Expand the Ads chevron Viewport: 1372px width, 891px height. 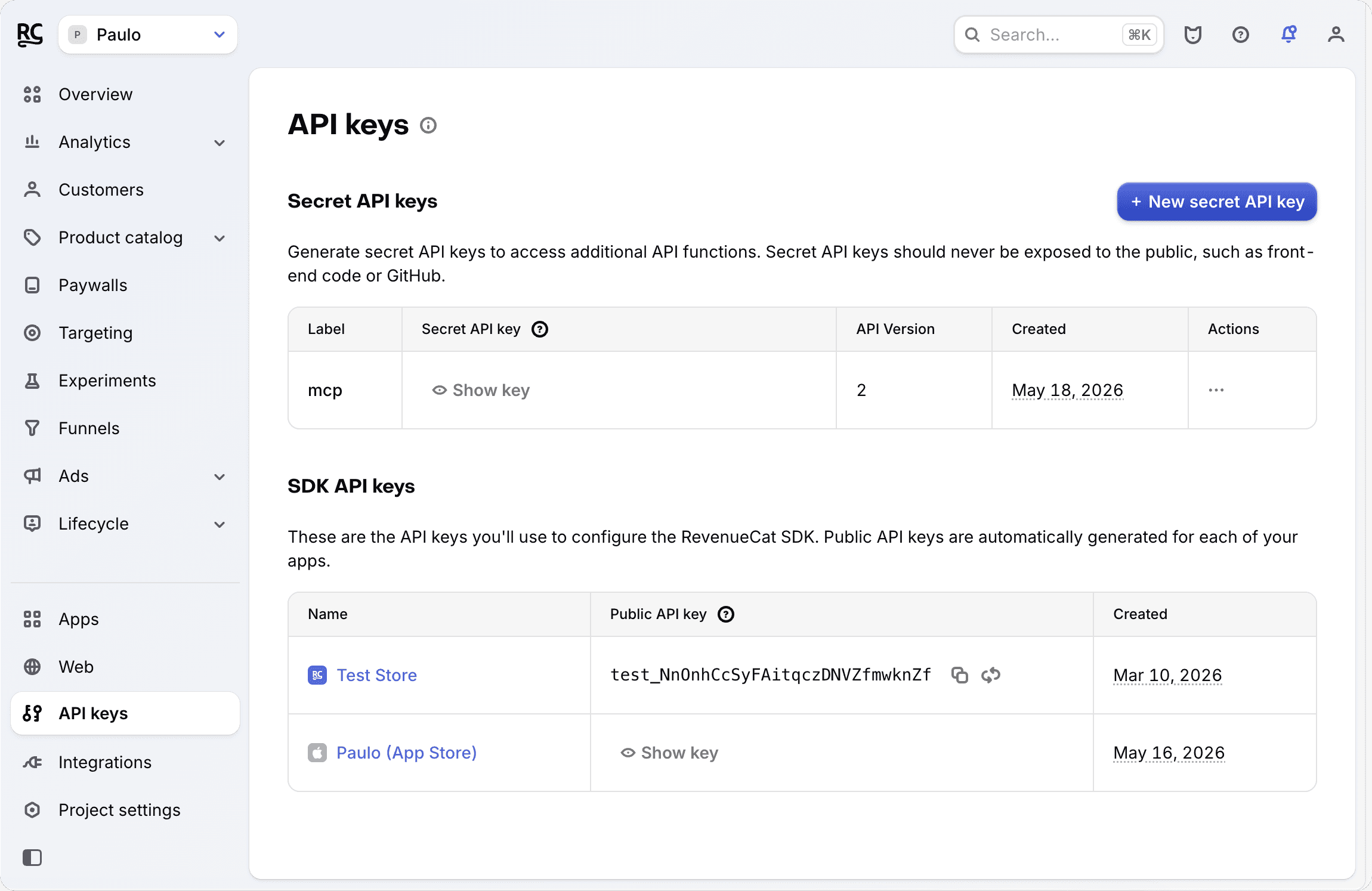(220, 477)
